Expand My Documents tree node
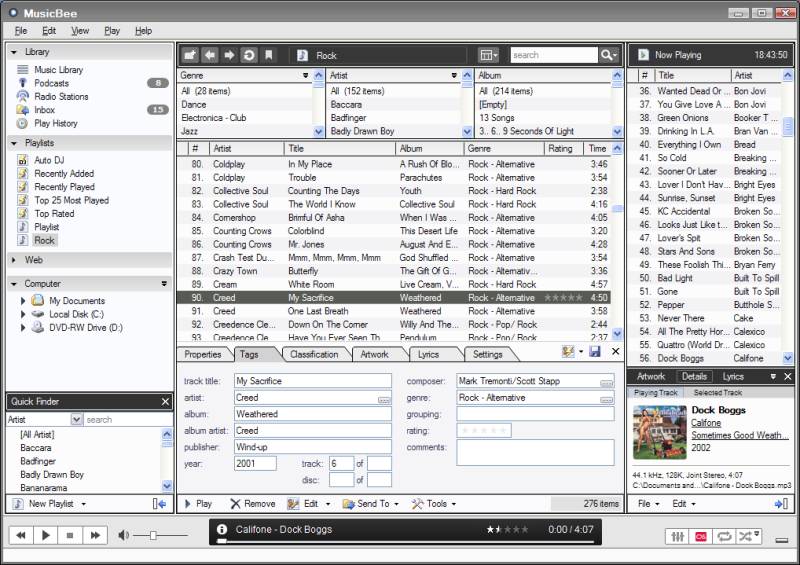 [23, 301]
